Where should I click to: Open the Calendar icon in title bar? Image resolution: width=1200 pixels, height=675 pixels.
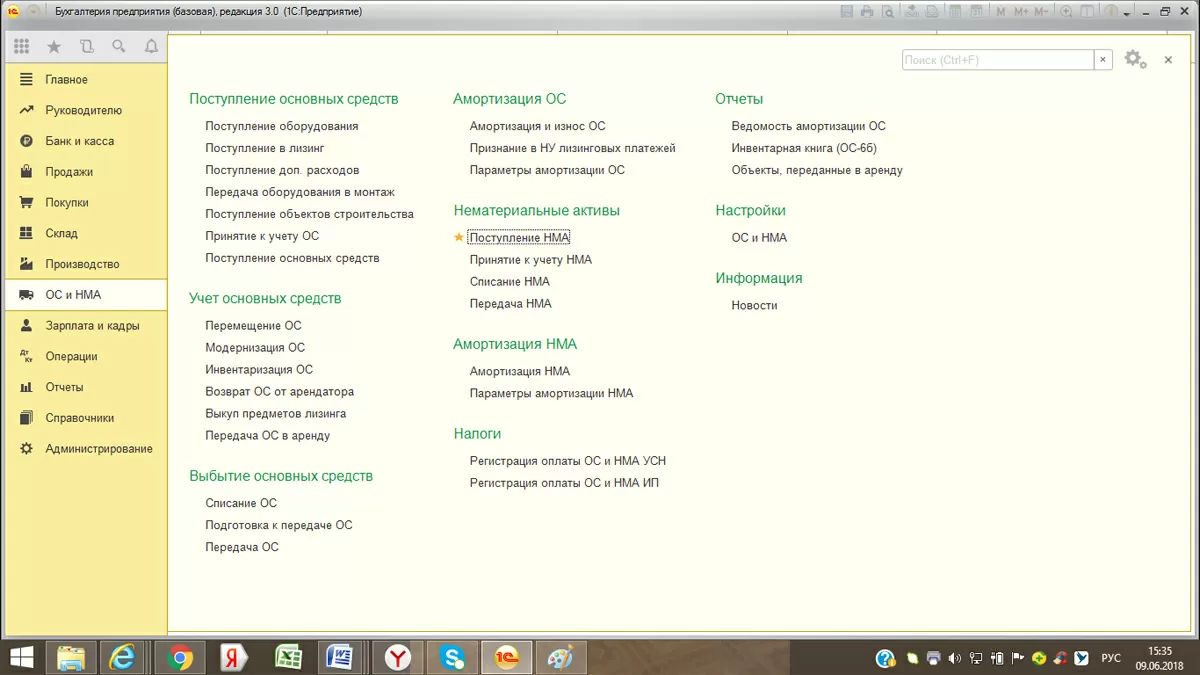(x=977, y=12)
